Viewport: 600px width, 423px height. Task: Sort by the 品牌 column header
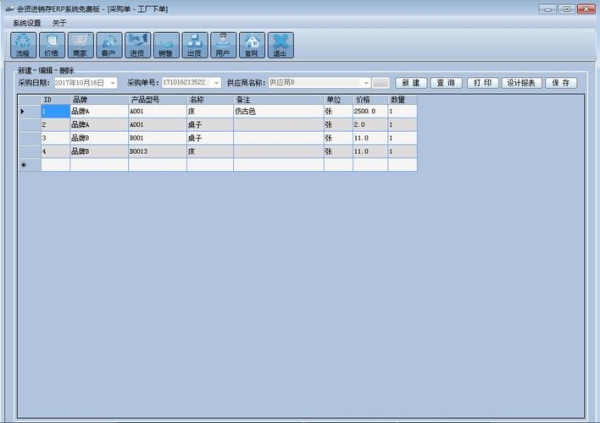point(99,100)
